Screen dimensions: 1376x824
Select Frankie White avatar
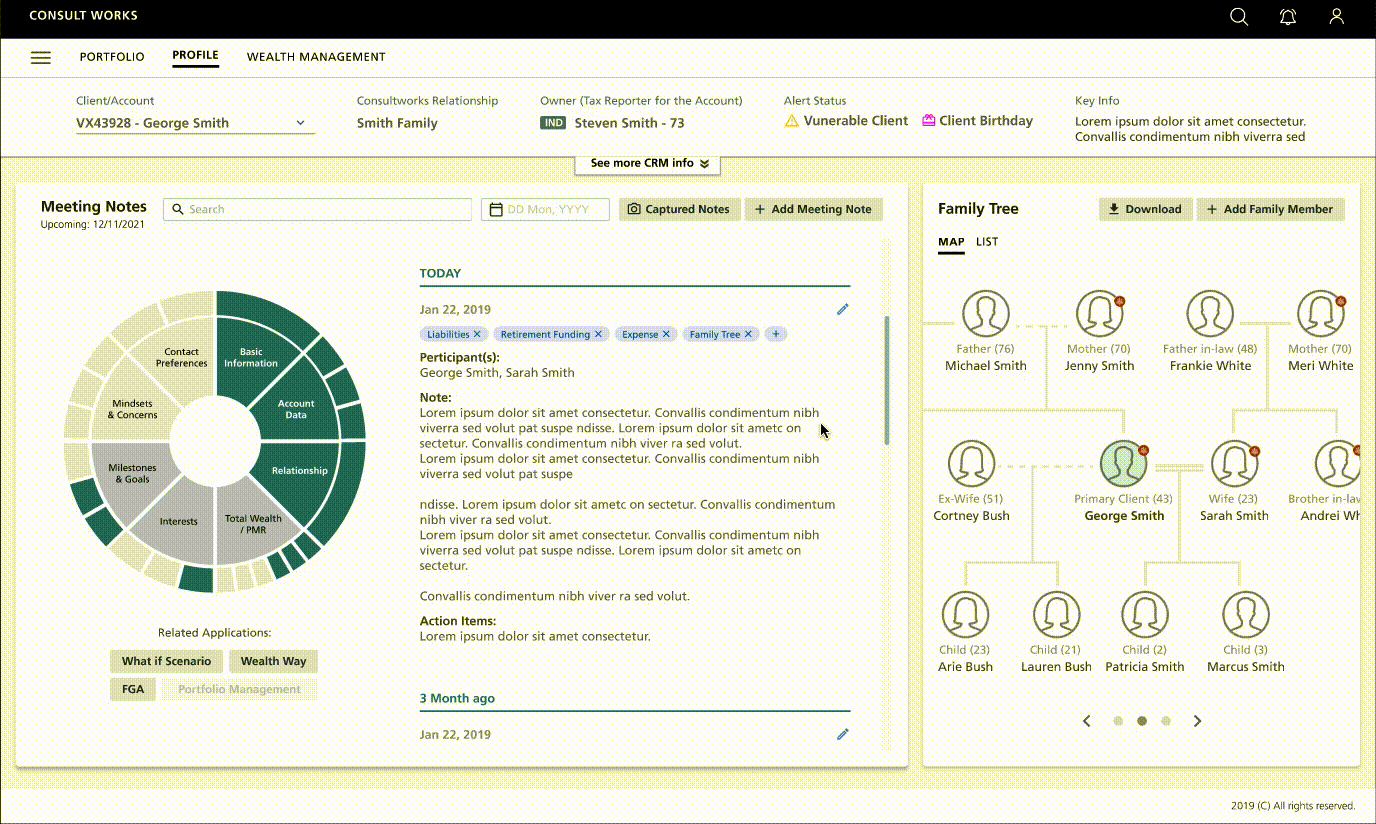[1210, 314]
